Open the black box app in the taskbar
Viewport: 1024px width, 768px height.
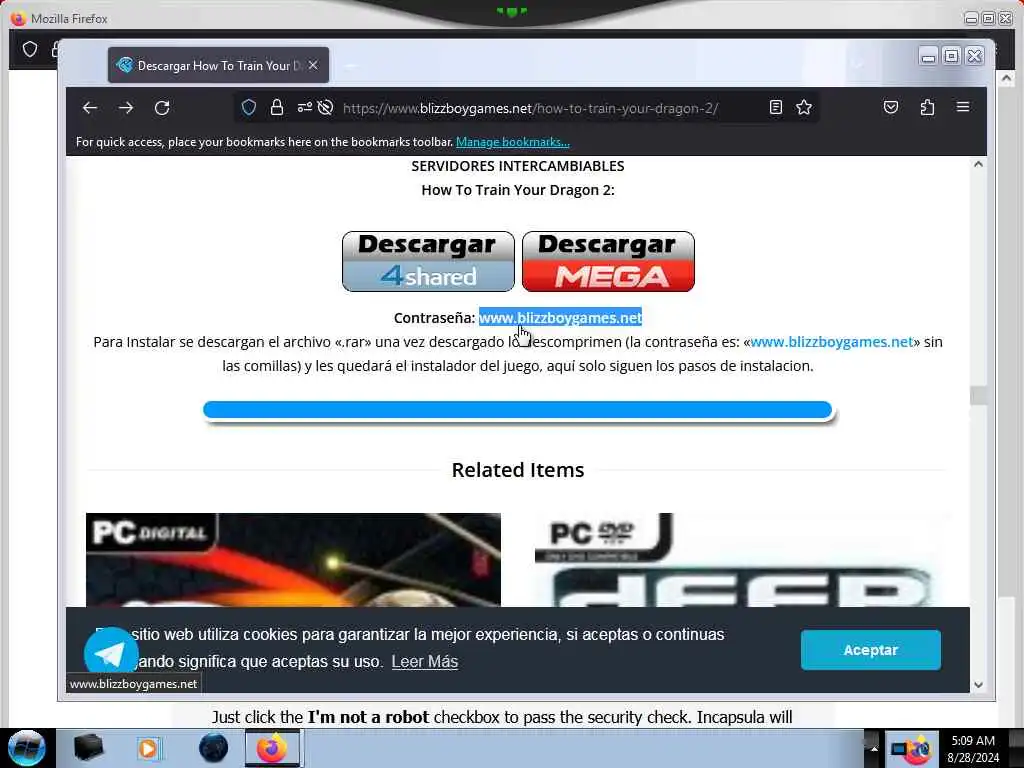click(x=89, y=748)
